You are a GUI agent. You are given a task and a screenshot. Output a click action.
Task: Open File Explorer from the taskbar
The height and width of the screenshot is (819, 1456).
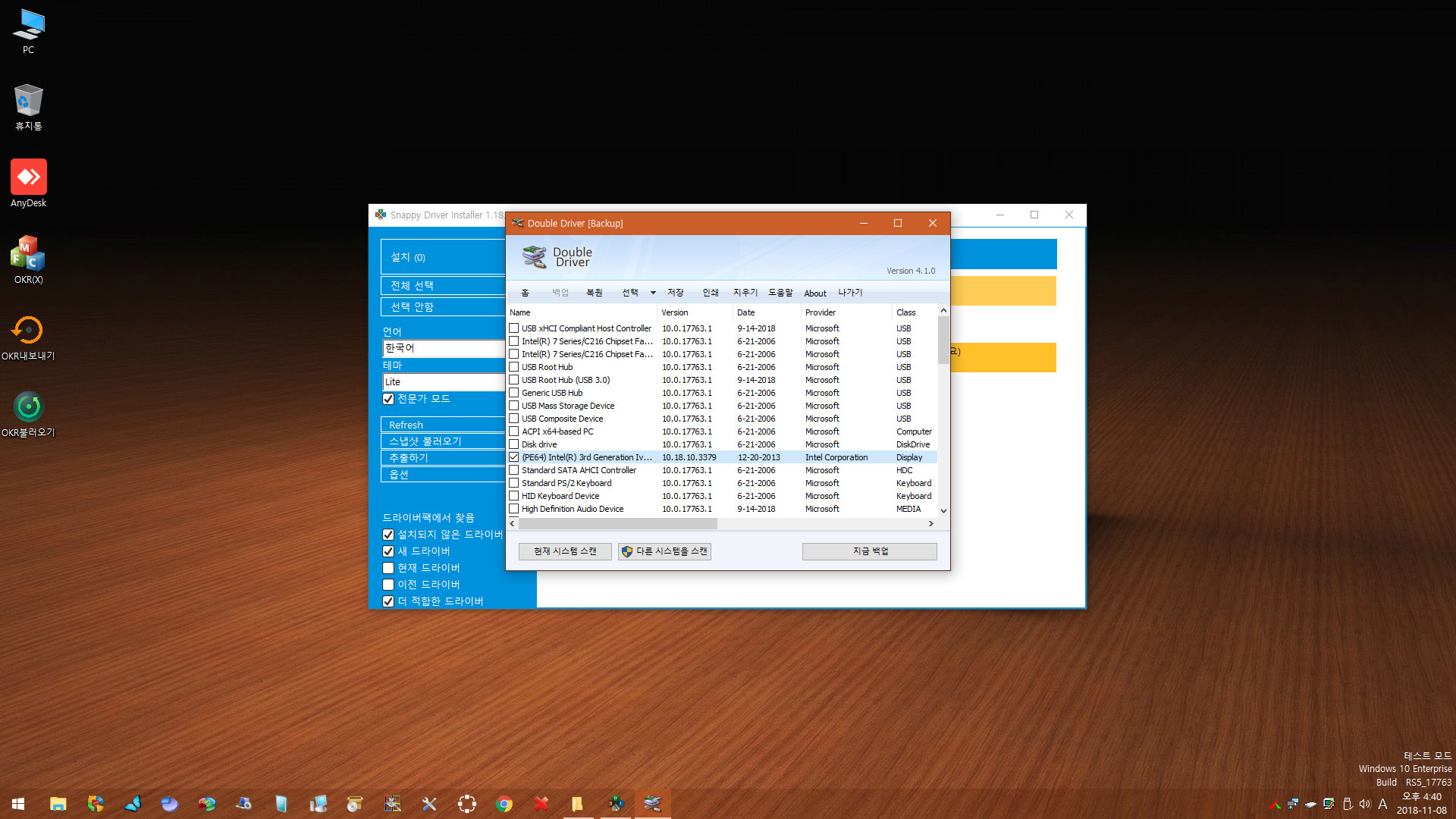[58, 804]
